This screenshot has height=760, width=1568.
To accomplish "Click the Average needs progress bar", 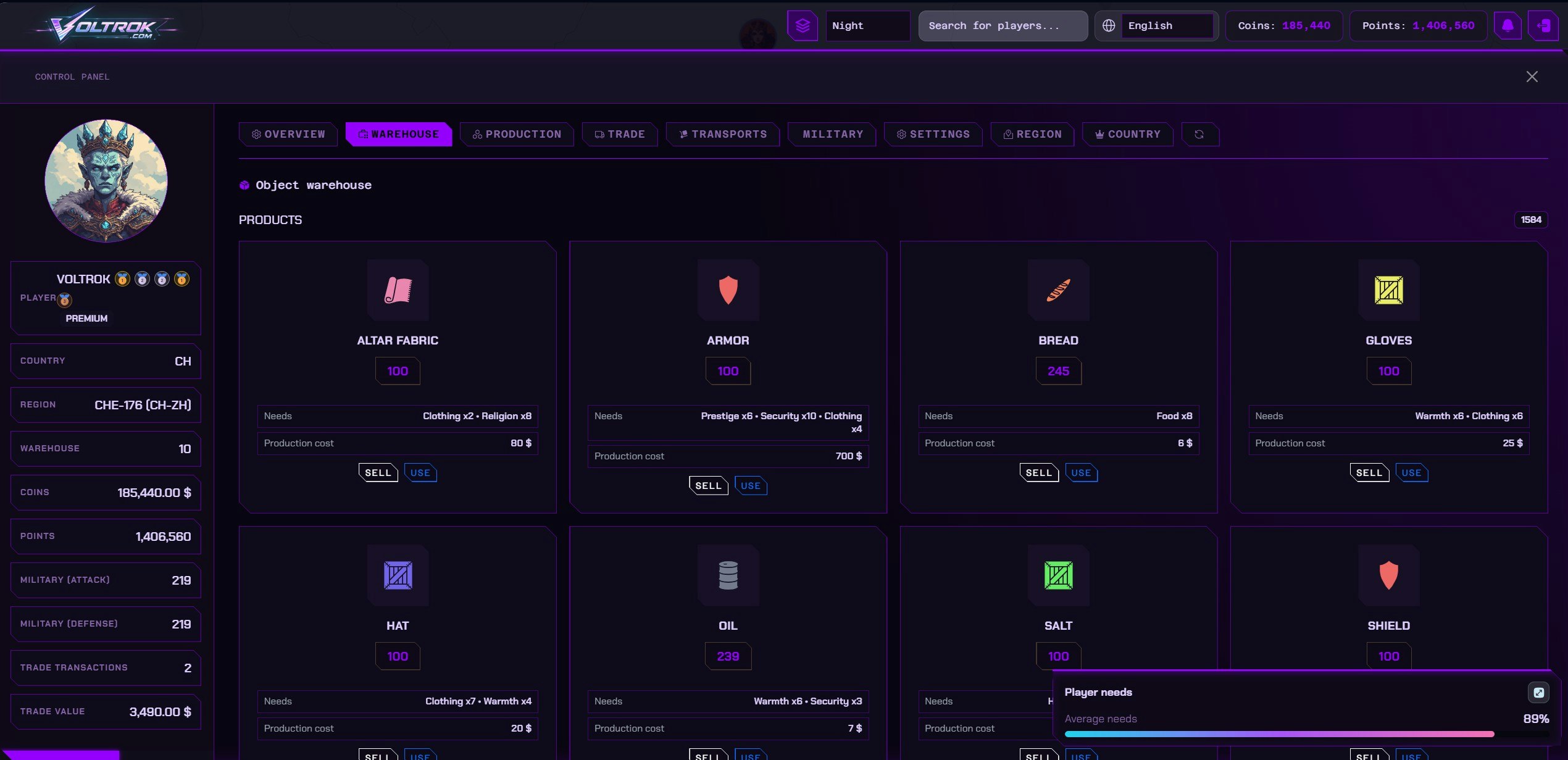I will 1279,734.
